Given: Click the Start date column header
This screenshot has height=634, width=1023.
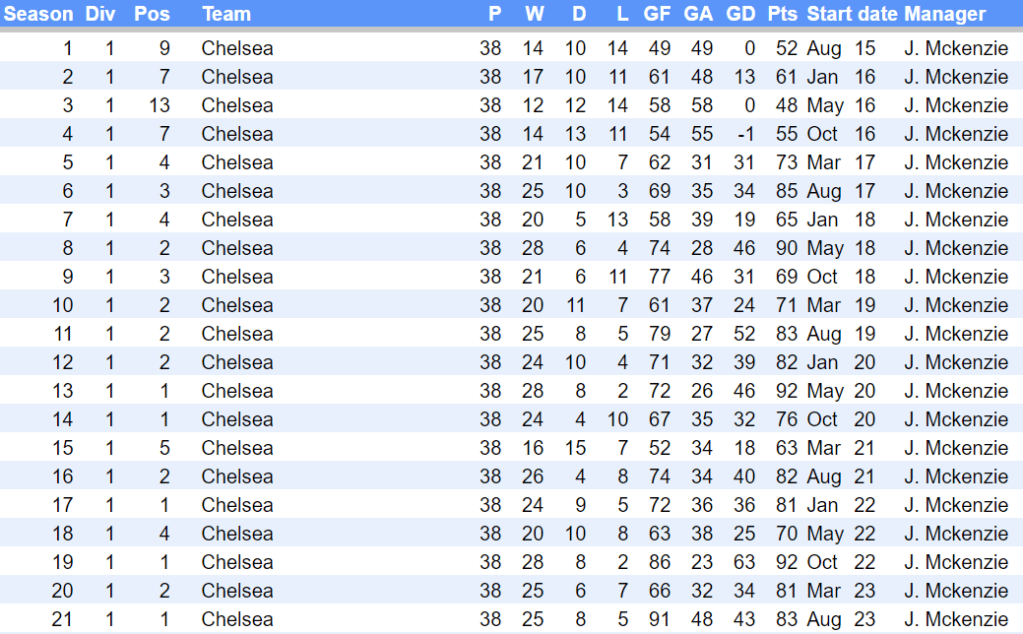Looking at the screenshot, I should click(852, 14).
